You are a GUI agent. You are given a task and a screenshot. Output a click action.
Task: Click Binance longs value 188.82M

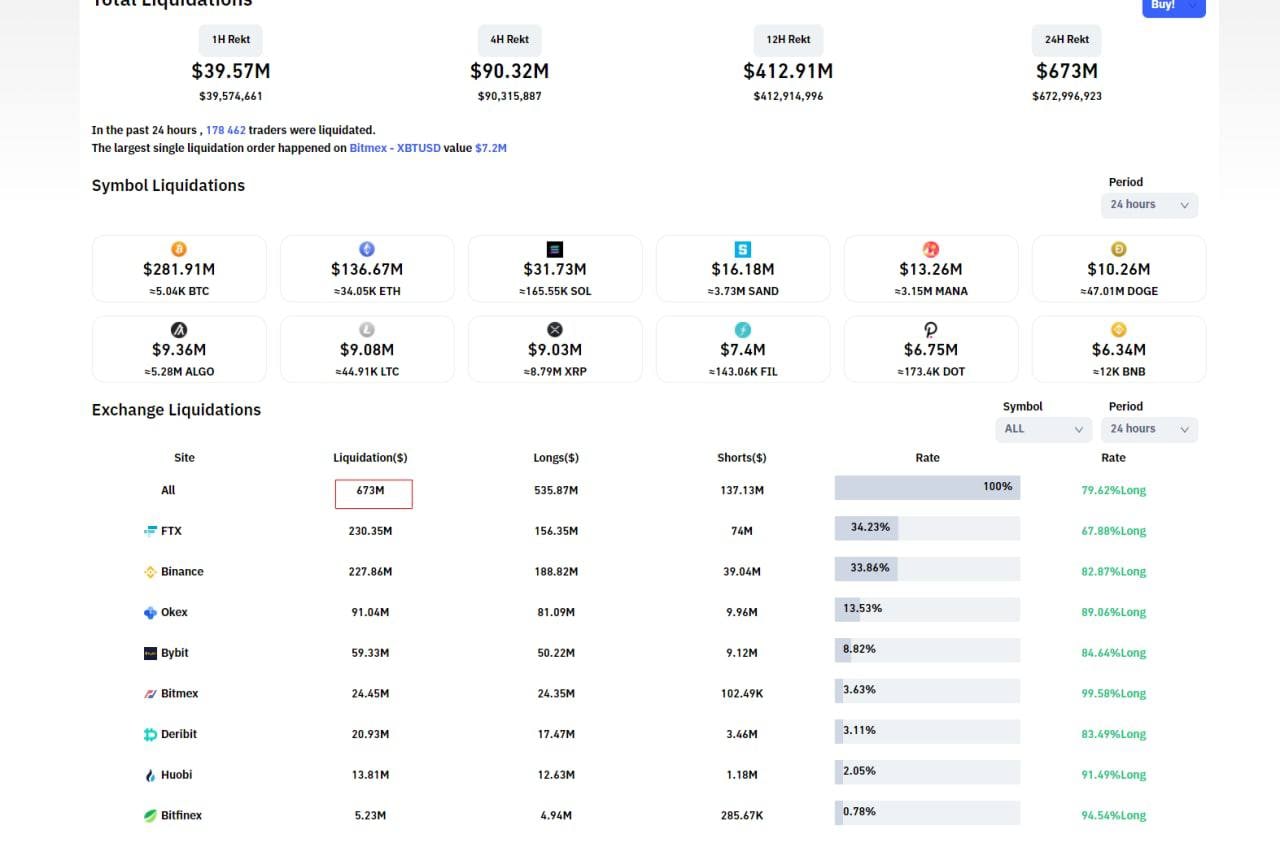(556, 572)
